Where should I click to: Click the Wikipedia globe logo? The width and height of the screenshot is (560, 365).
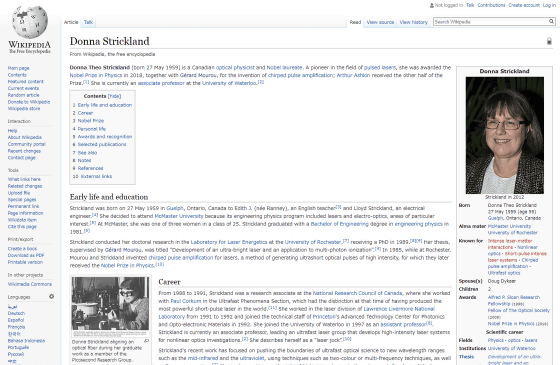(30, 22)
